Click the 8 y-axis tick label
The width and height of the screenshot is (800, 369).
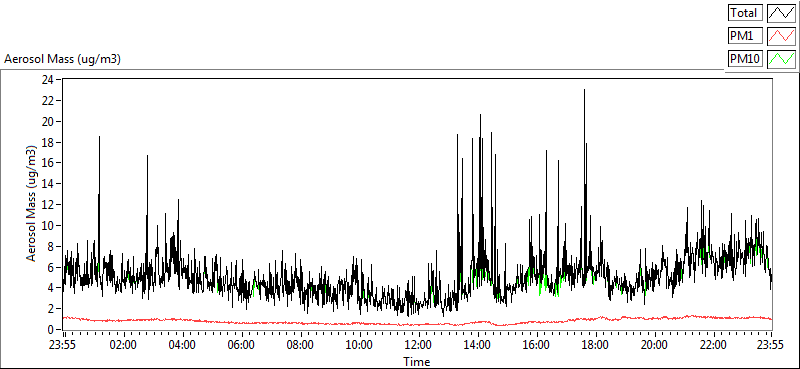(x=51, y=247)
